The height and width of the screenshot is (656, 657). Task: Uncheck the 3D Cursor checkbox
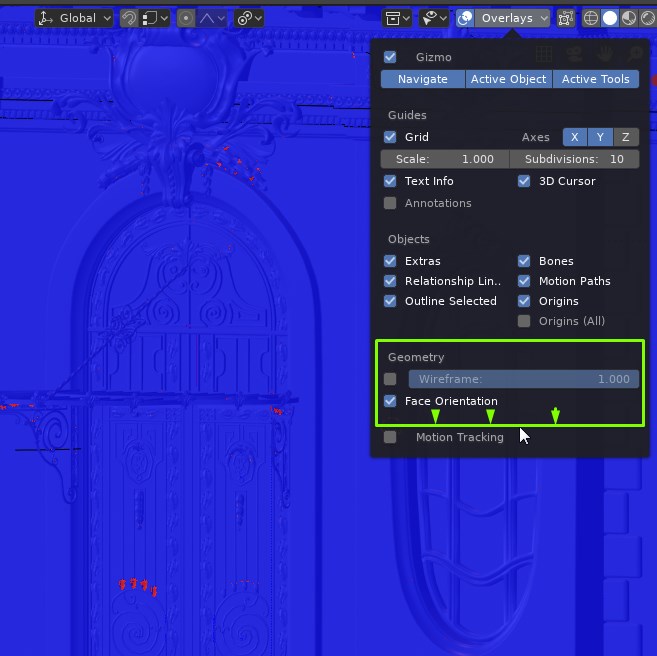coord(524,181)
